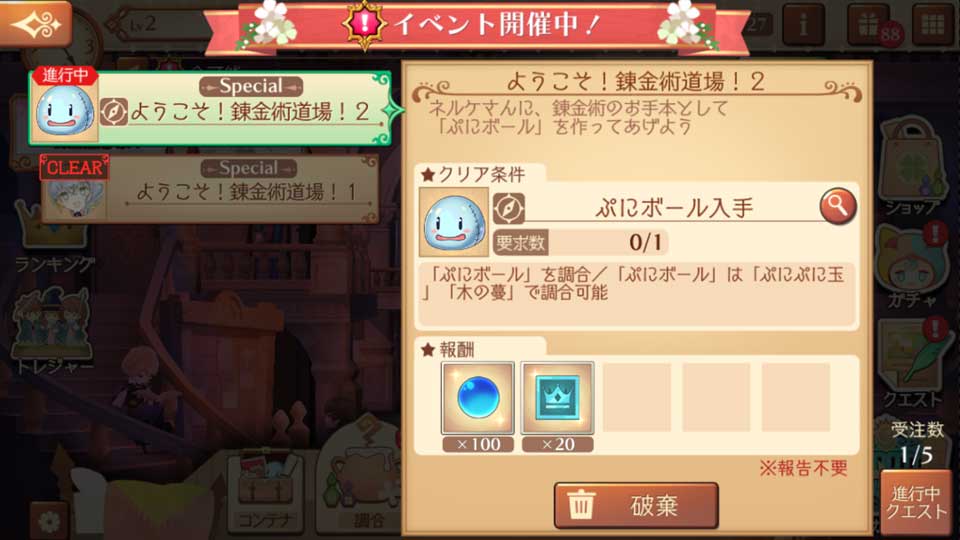Click the 進行中クエスト button
This screenshot has height=540, width=960.
pos(917,503)
